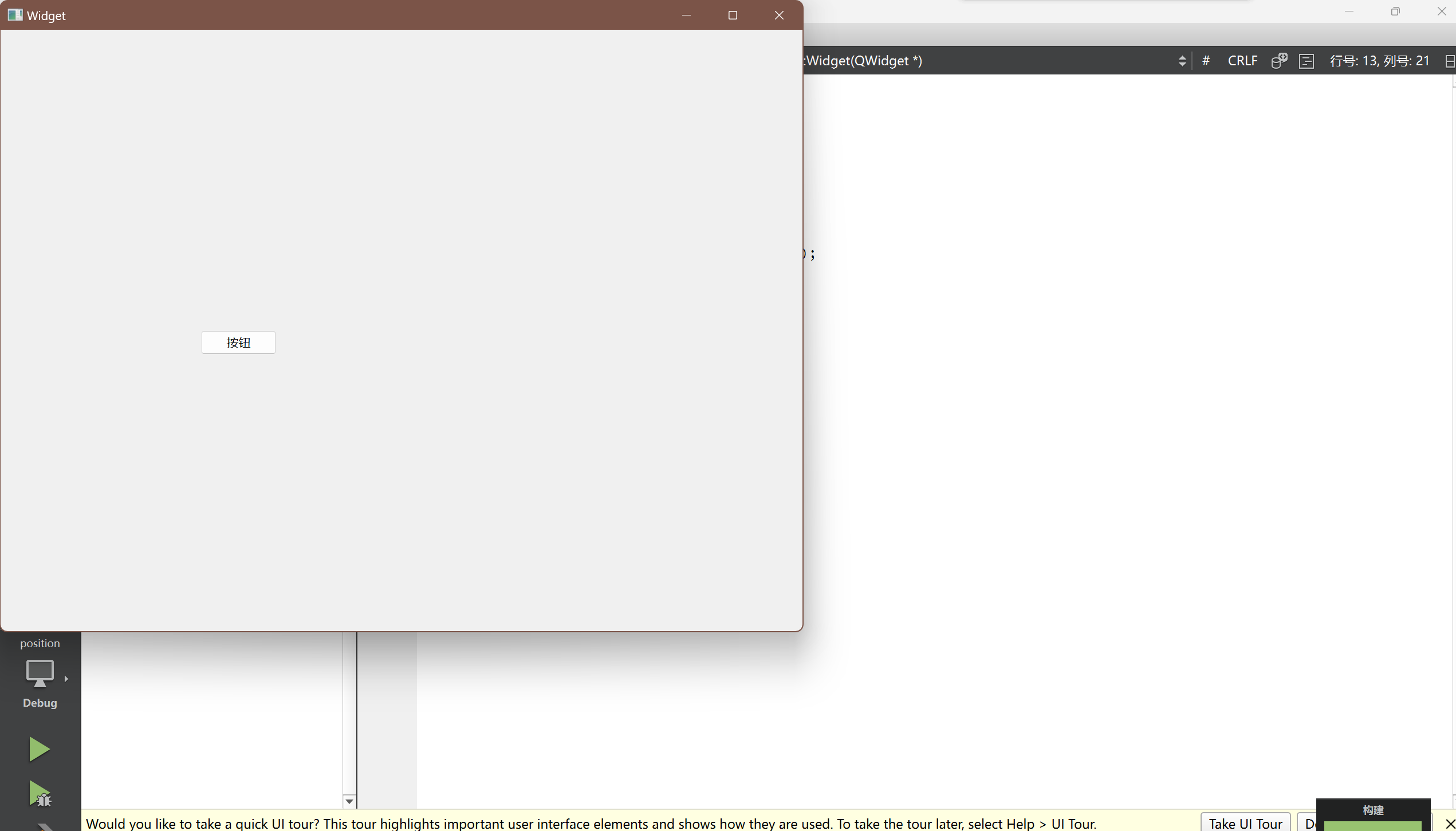
Task: Minimize the Qt Creator window
Action: (x=1349, y=11)
